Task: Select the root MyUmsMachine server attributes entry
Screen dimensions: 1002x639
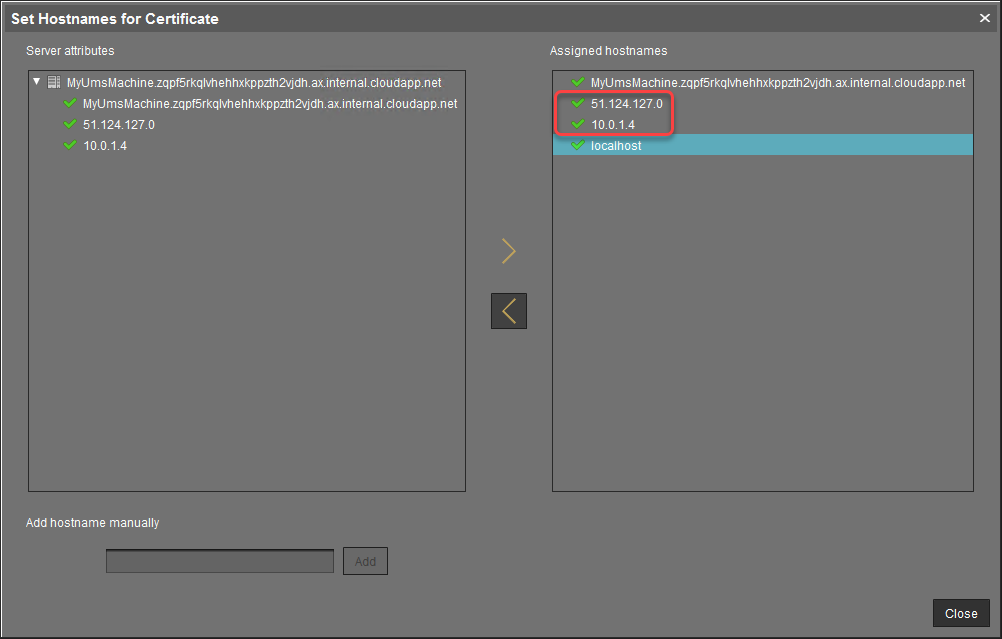Action: pos(253,83)
